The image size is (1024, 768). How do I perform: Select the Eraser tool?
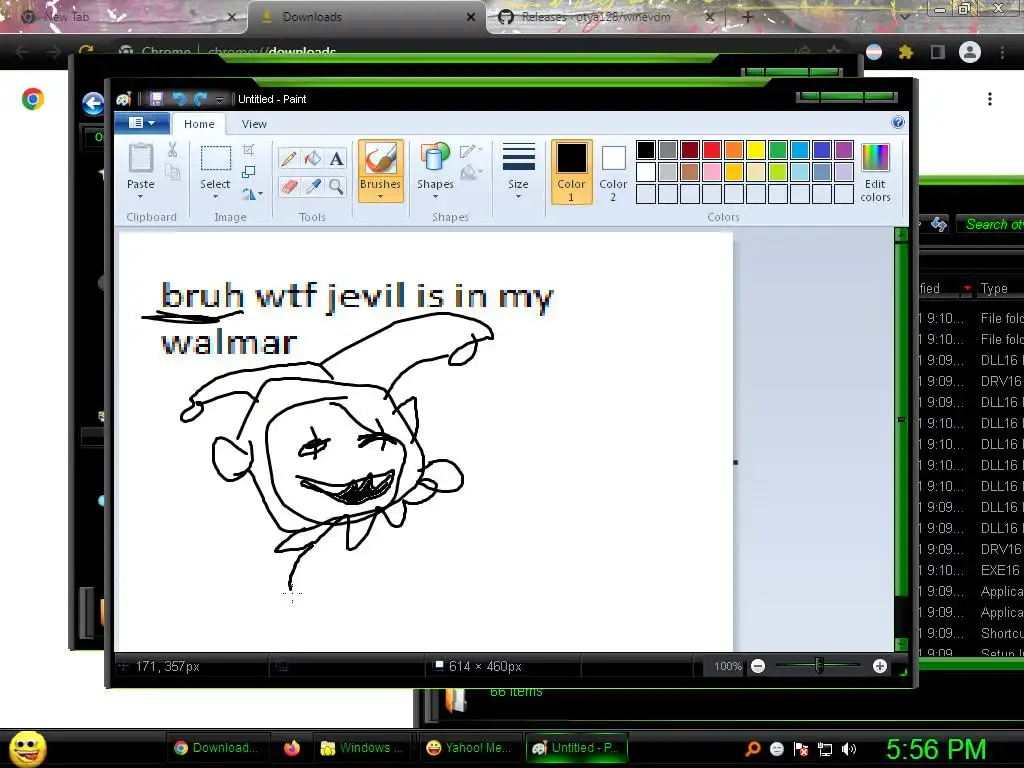[289, 187]
